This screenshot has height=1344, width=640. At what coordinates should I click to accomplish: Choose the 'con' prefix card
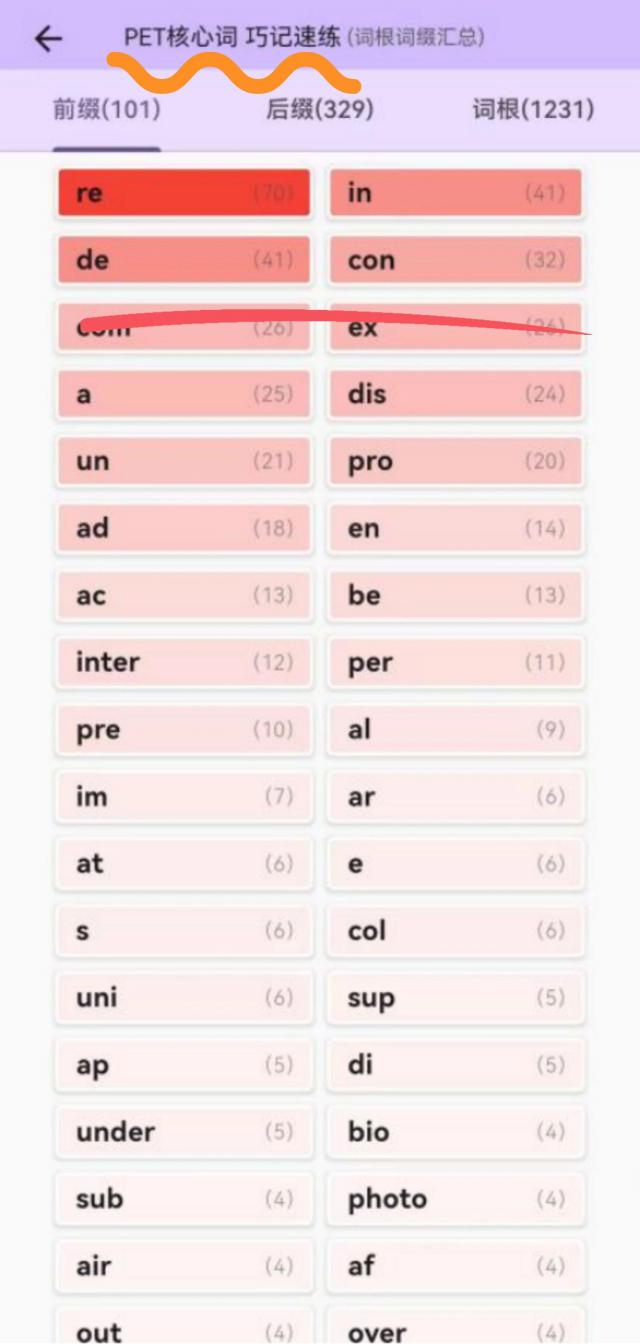click(x=455, y=260)
